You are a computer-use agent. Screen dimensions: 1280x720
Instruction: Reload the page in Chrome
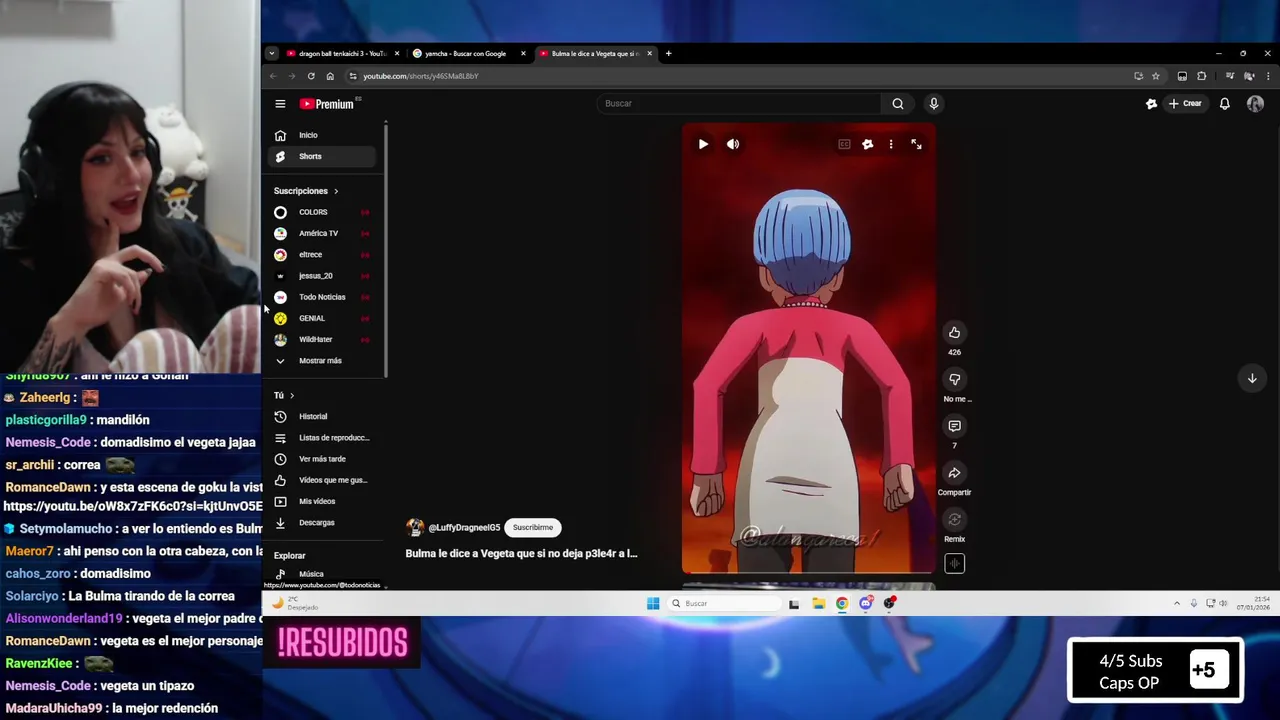(311, 76)
